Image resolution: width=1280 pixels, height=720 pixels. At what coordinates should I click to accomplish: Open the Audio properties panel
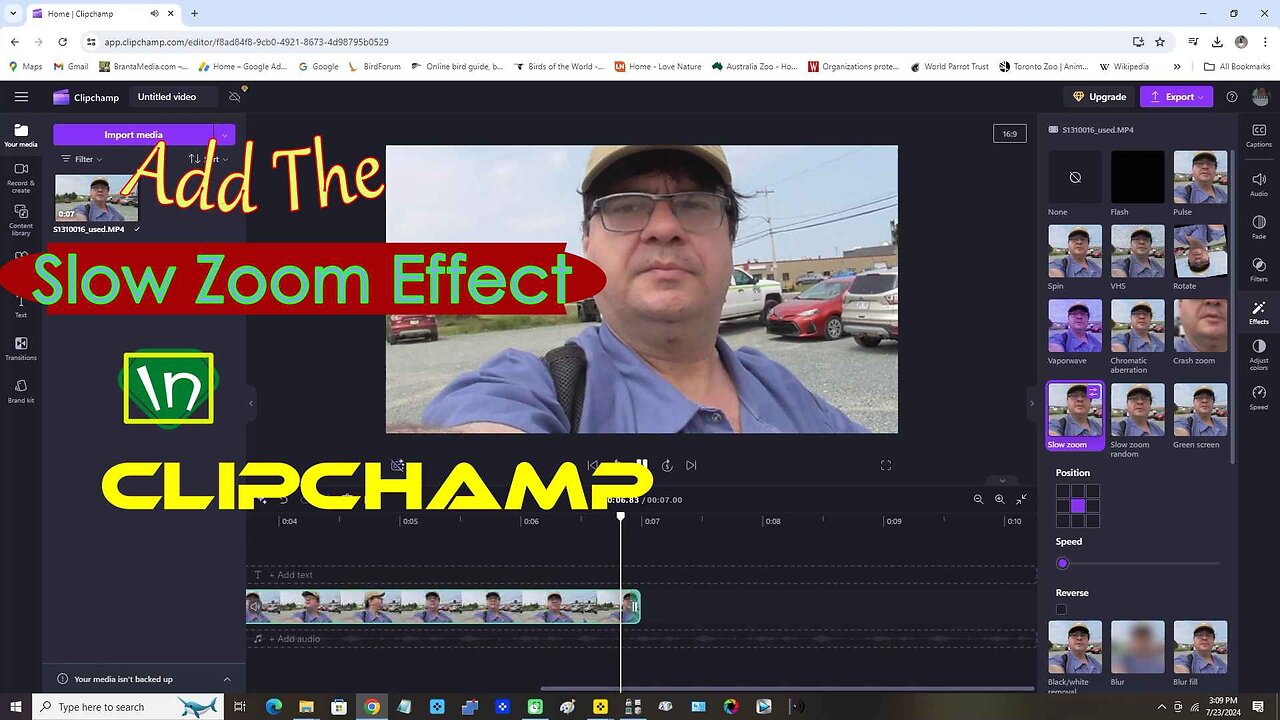[x=1259, y=184]
